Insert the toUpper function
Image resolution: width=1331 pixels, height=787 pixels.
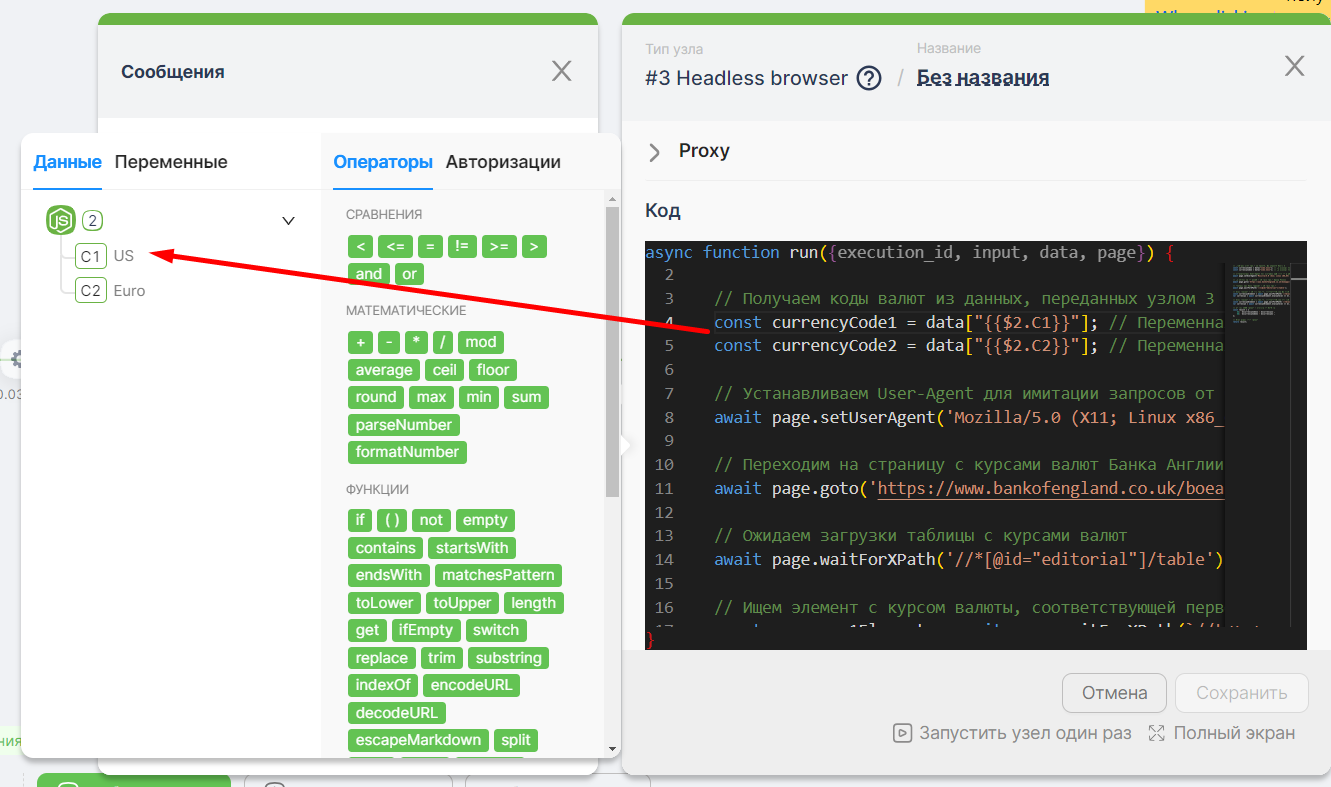point(462,603)
